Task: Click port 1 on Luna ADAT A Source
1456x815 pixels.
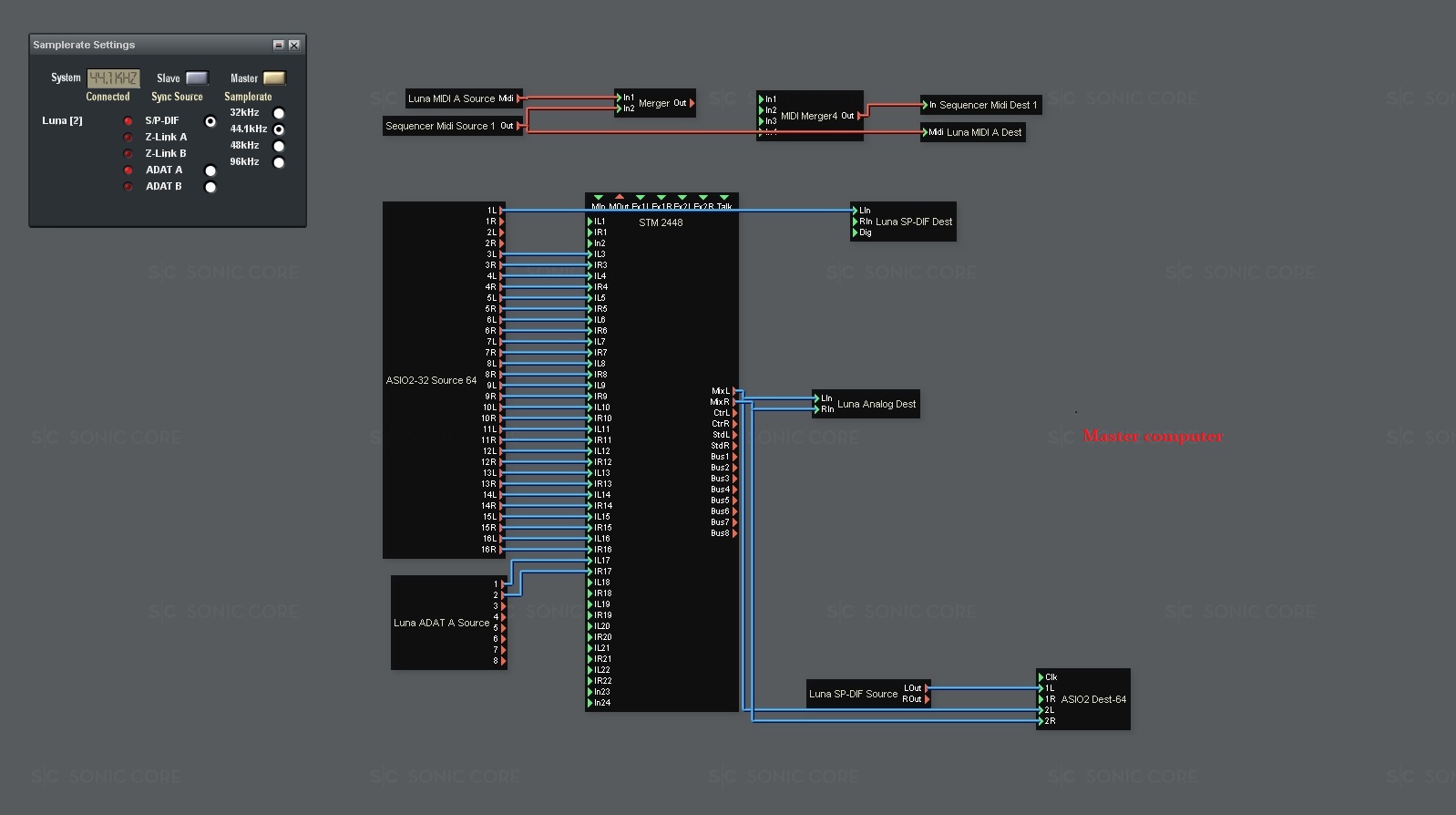Action: click(x=503, y=584)
